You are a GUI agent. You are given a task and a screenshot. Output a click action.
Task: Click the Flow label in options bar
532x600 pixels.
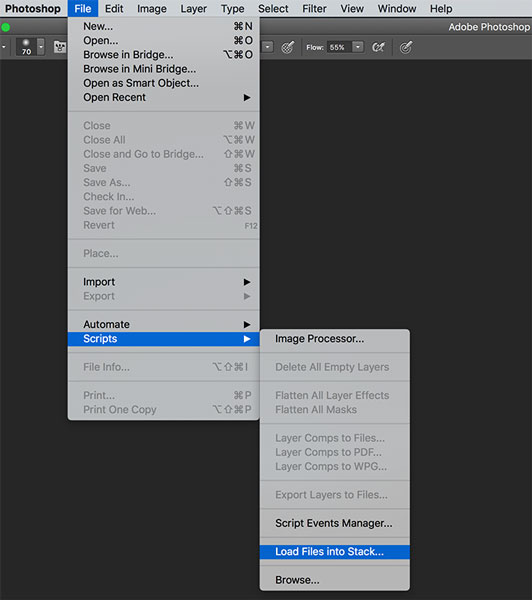coord(315,47)
